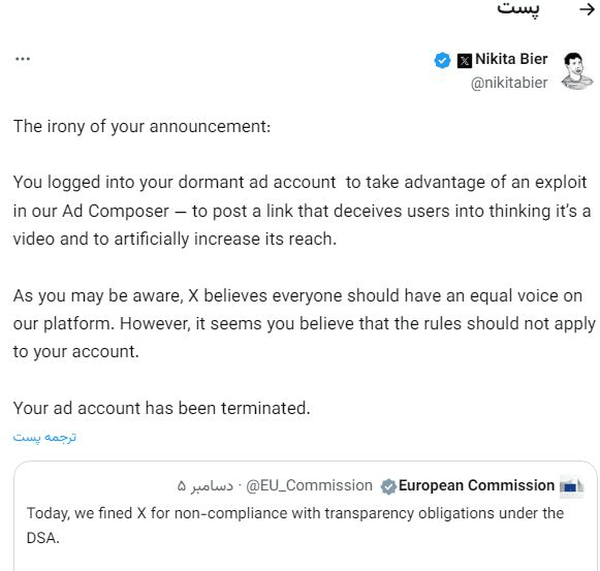Click the 'Your ad account has been terminated.' line
600x571 pixels.
tap(161, 408)
